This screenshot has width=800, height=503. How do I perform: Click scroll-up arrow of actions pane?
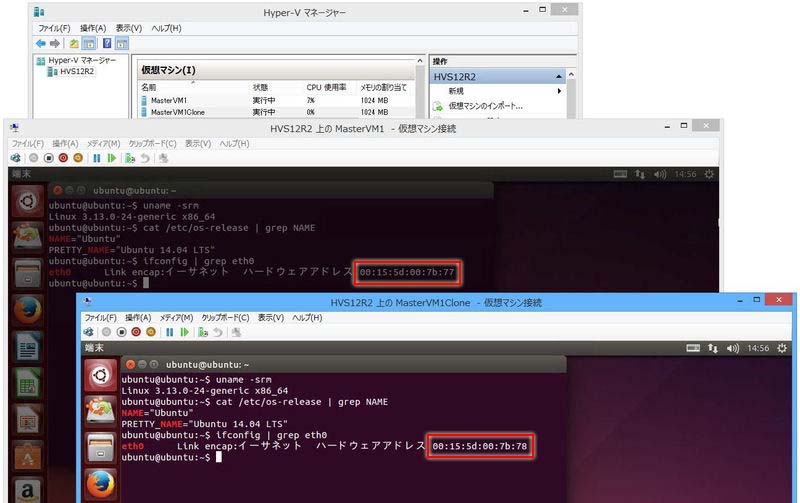pos(571,74)
